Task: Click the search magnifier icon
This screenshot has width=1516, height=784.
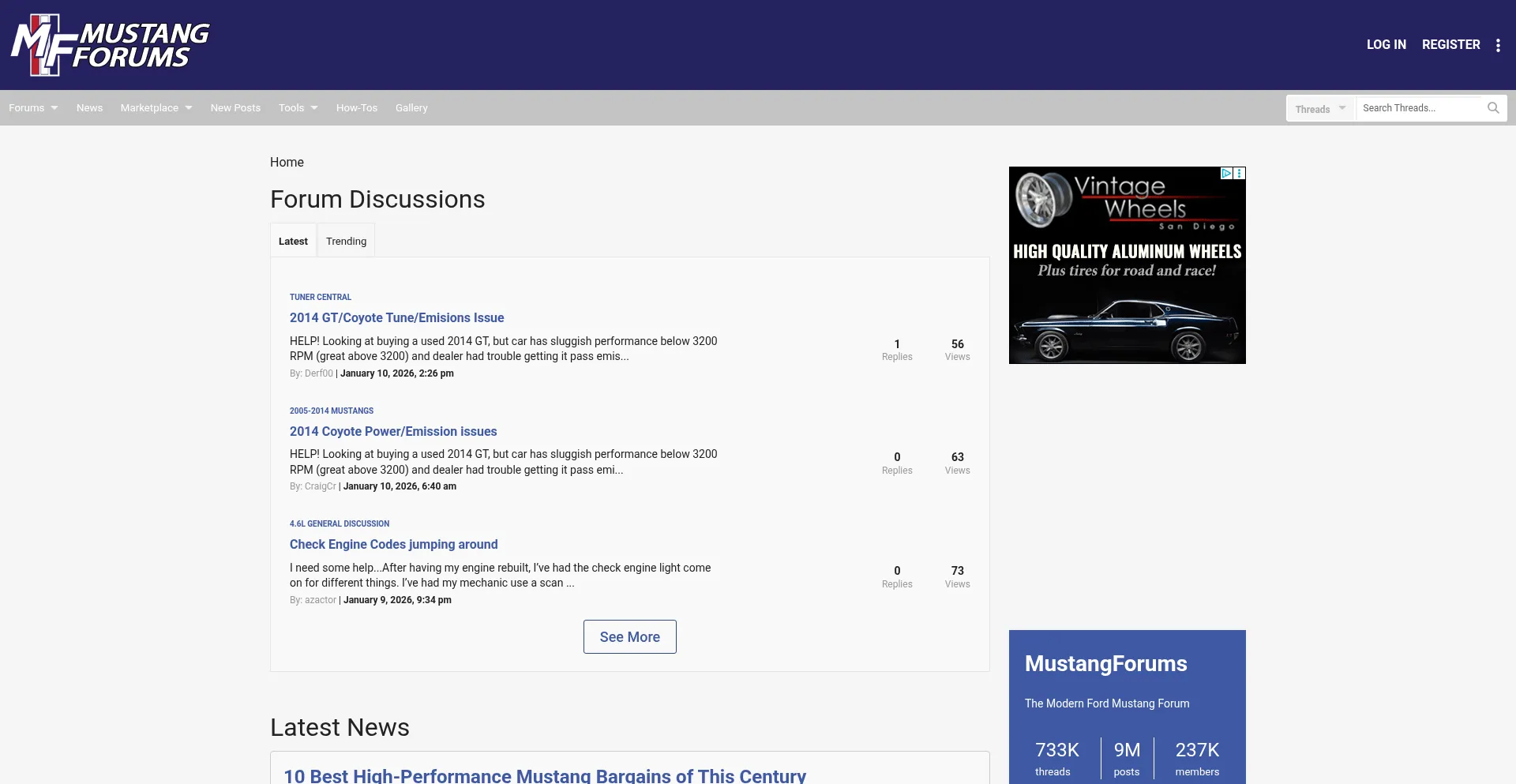Action: (1493, 108)
